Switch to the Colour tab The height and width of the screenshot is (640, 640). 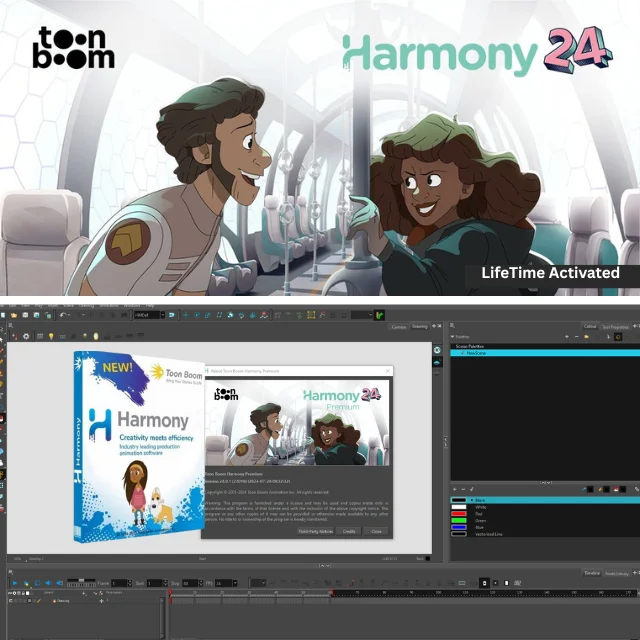[x=590, y=326]
